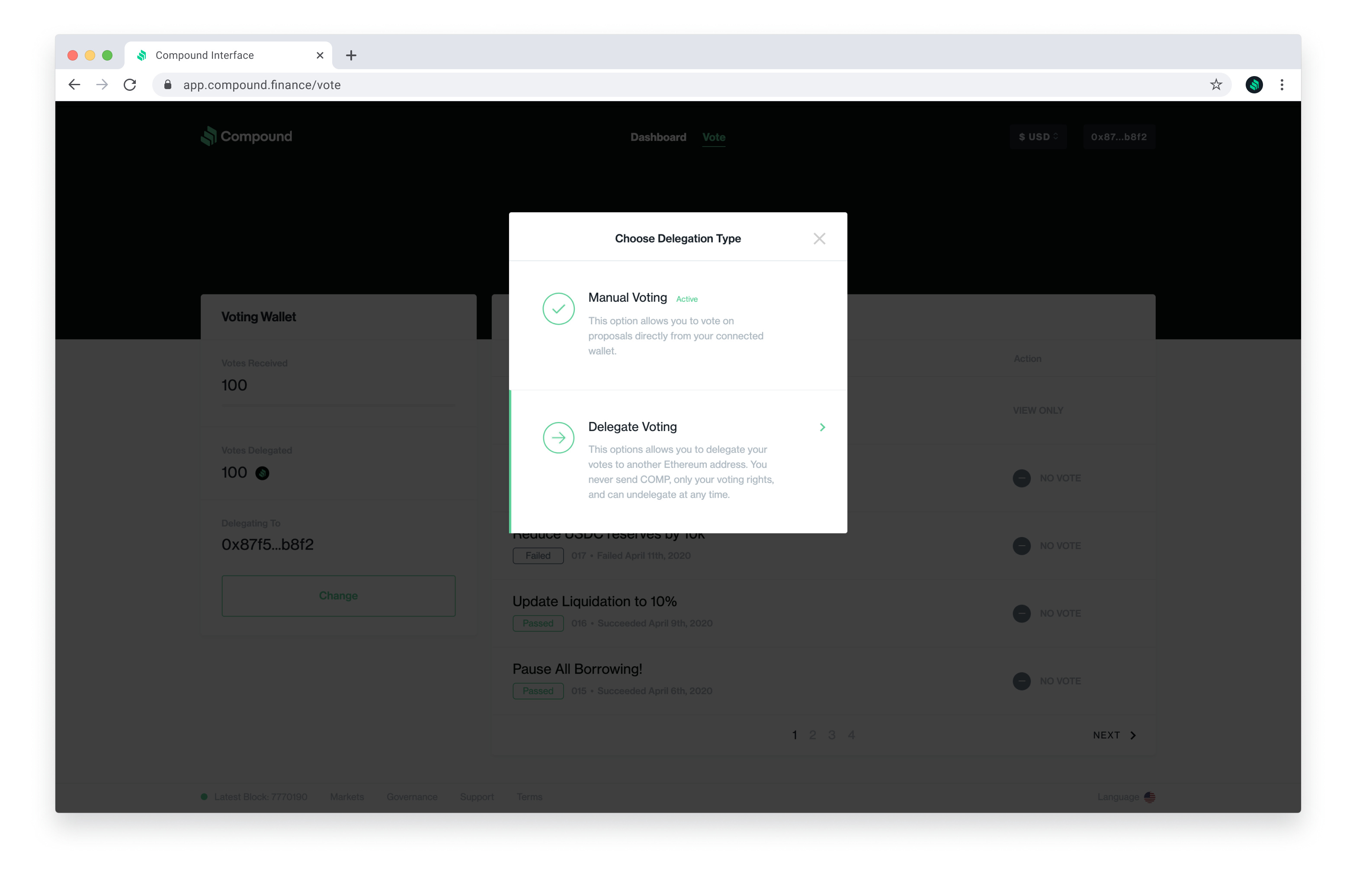
Task: Click the Active label beside Manual Voting
Action: (686, 299)
